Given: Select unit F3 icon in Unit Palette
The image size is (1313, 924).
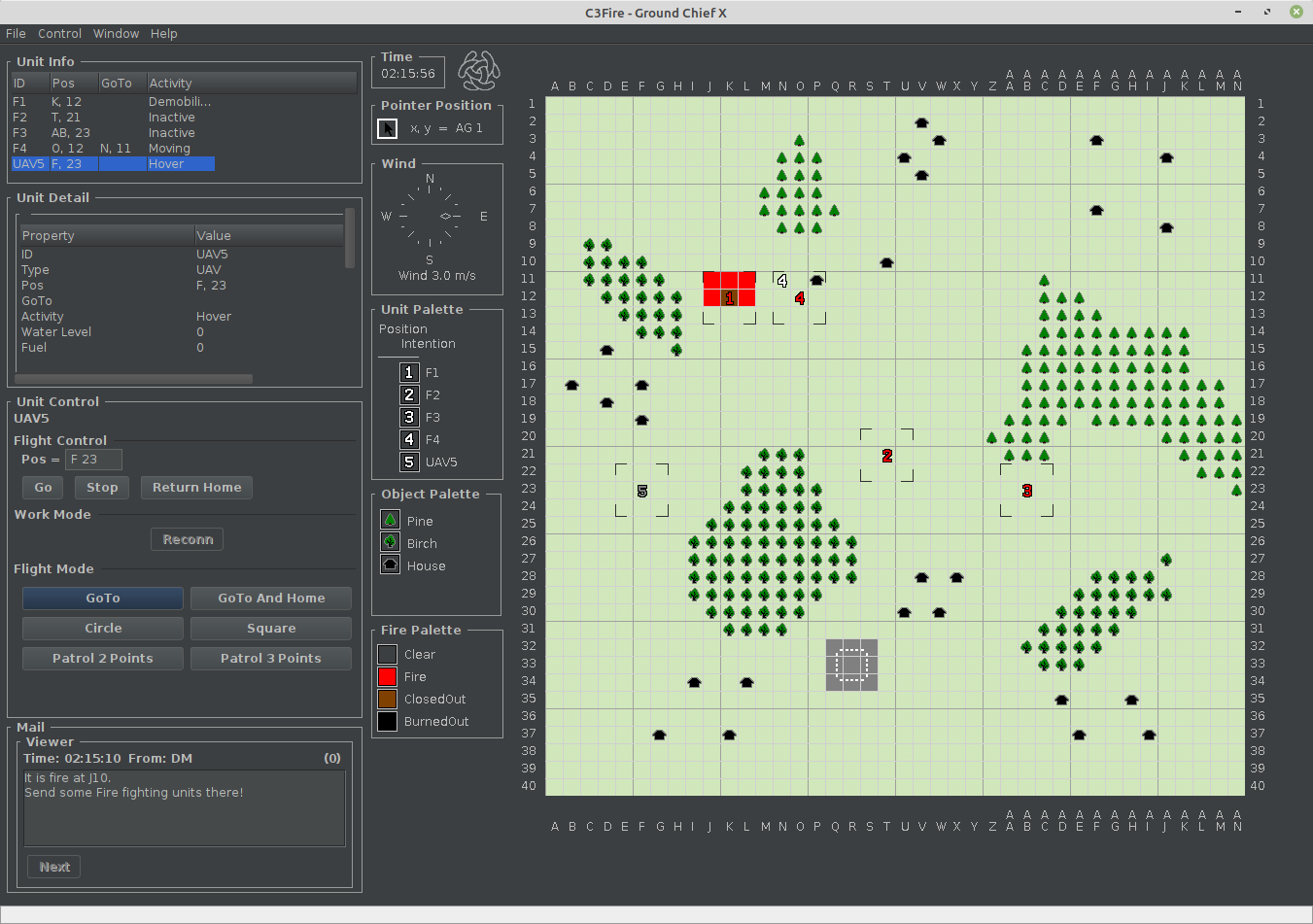Looking at the screenshot, I should click(409, 417).
